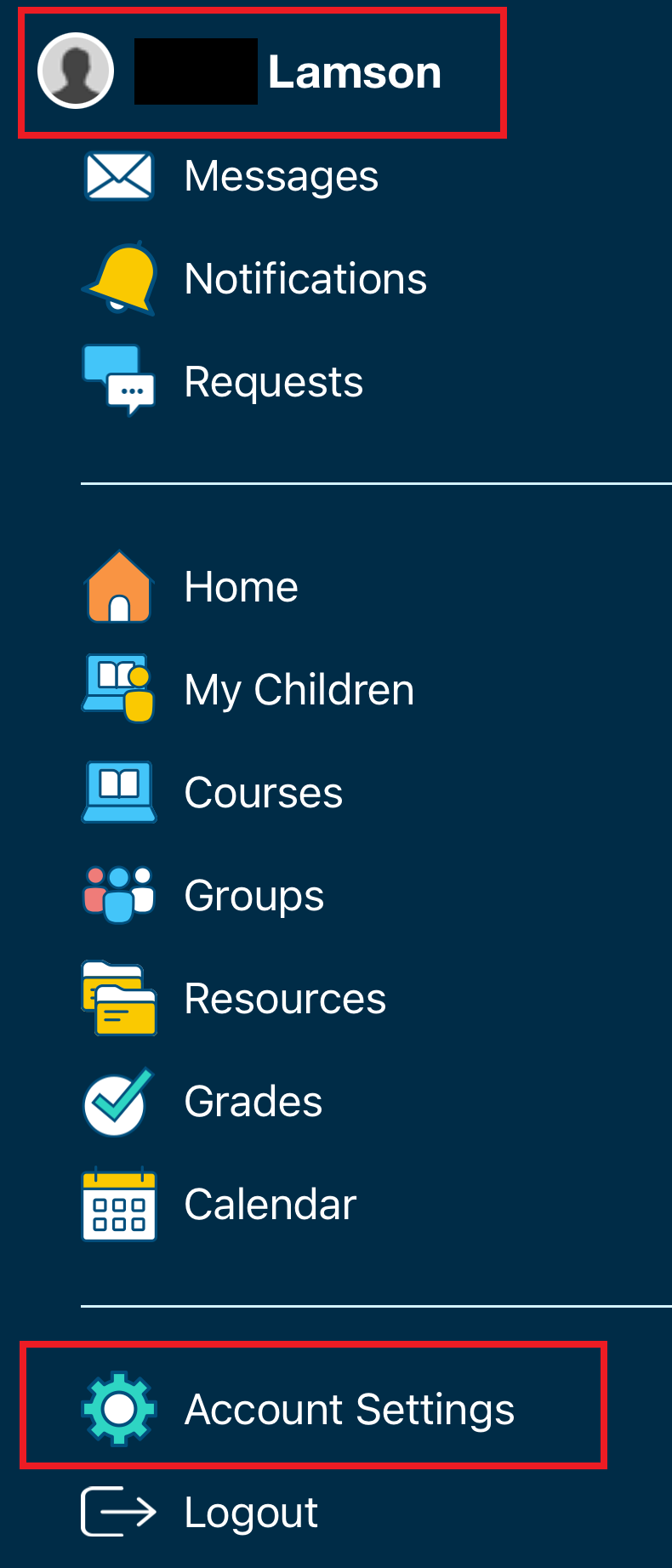Click the yellow Notifications bell icon
672x1568 pixels.
[x=120, y=278]
